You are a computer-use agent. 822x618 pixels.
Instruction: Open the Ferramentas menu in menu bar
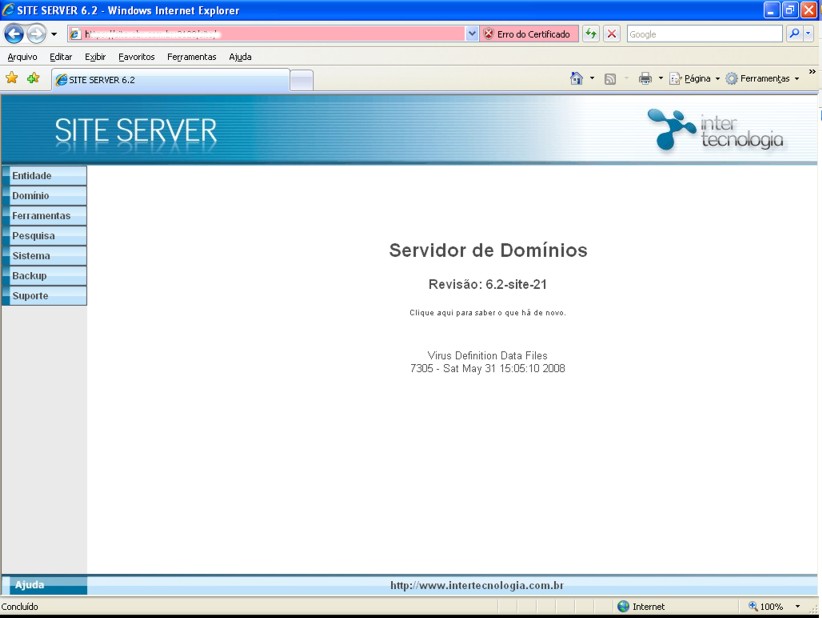coord(191,57)
